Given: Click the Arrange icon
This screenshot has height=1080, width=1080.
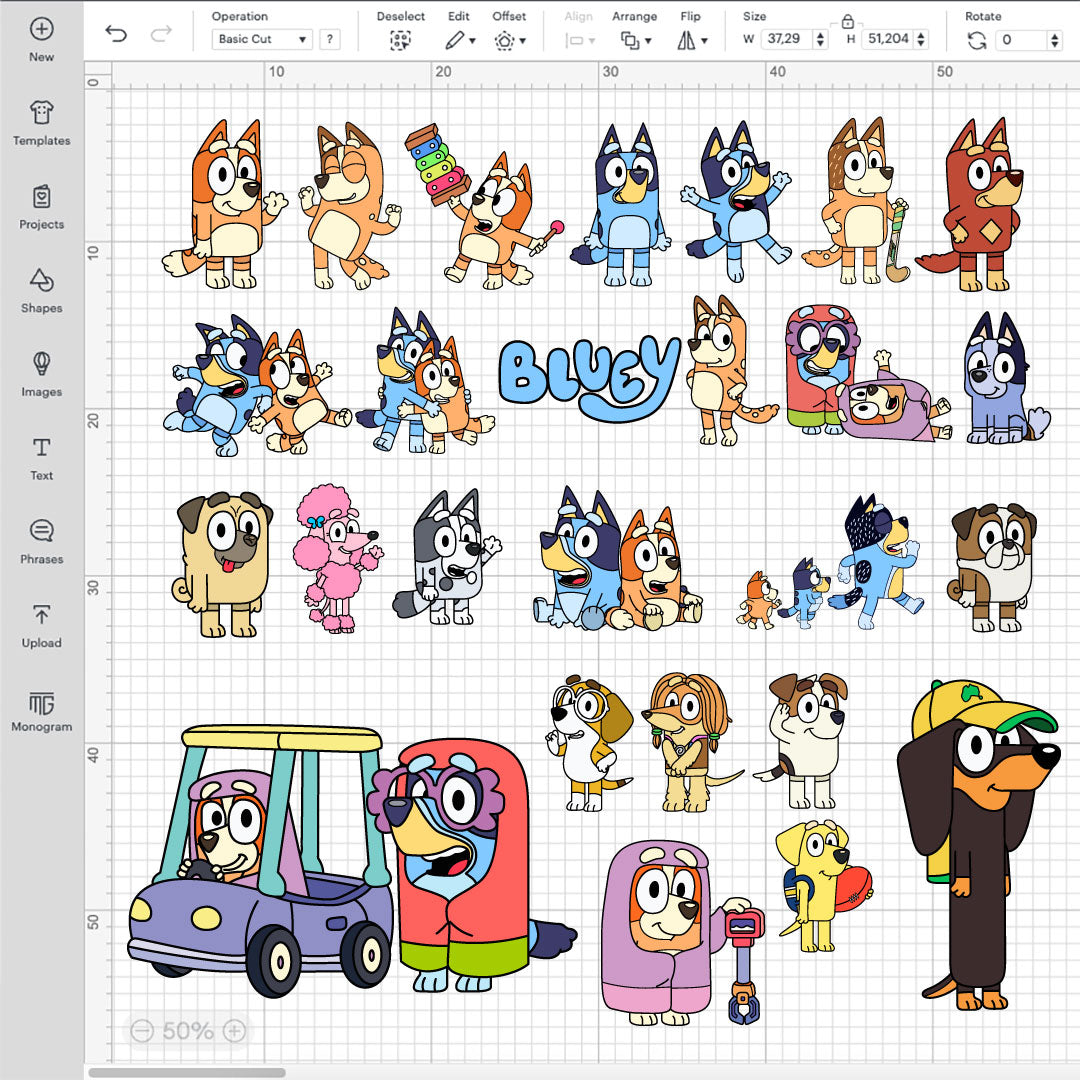Looking at the screenshot, I should 630,41.
